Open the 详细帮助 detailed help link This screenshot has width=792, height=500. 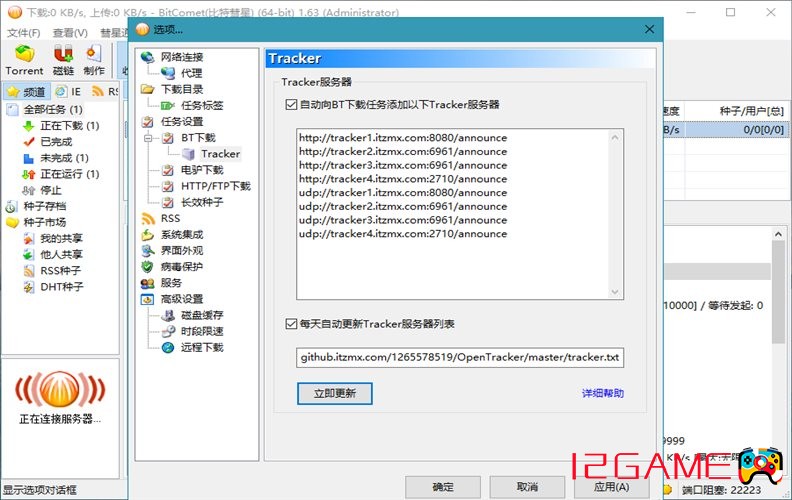pos(602,393)
